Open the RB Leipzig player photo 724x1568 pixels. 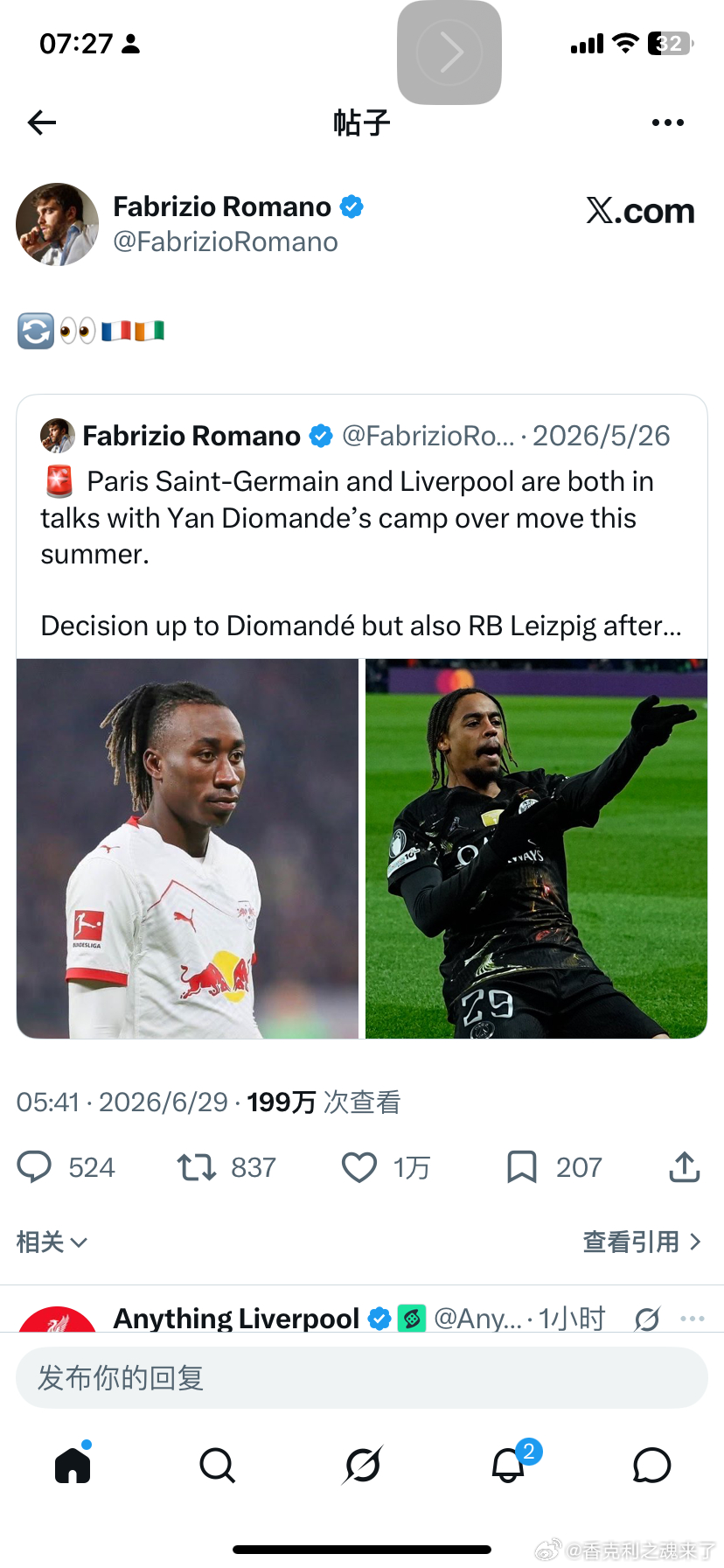(188, 849)
